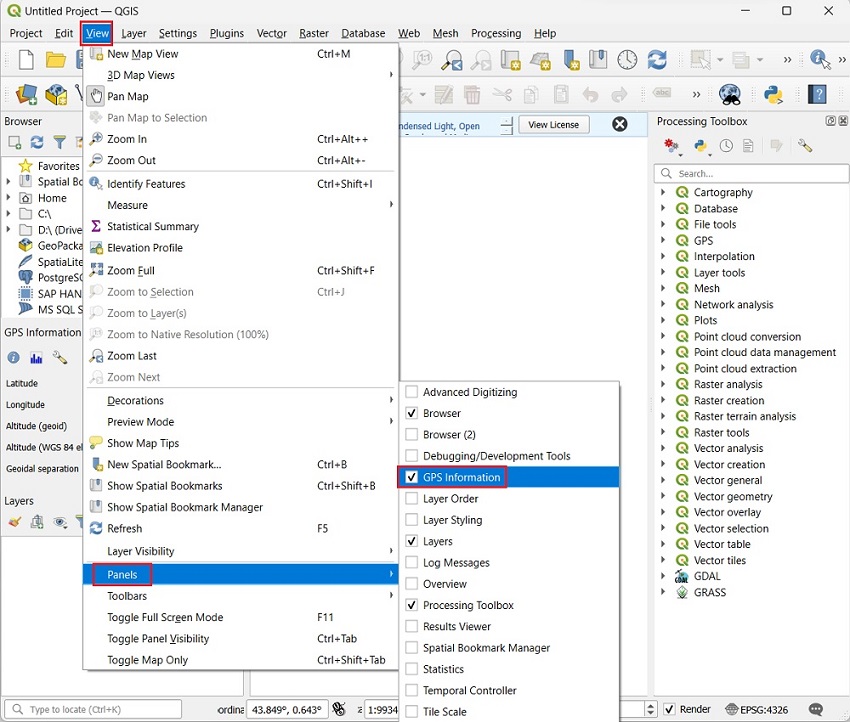
Task: Expand the Cartography group in Processing Toolbox
Action: pyautogui.click(x=663, y=193)
